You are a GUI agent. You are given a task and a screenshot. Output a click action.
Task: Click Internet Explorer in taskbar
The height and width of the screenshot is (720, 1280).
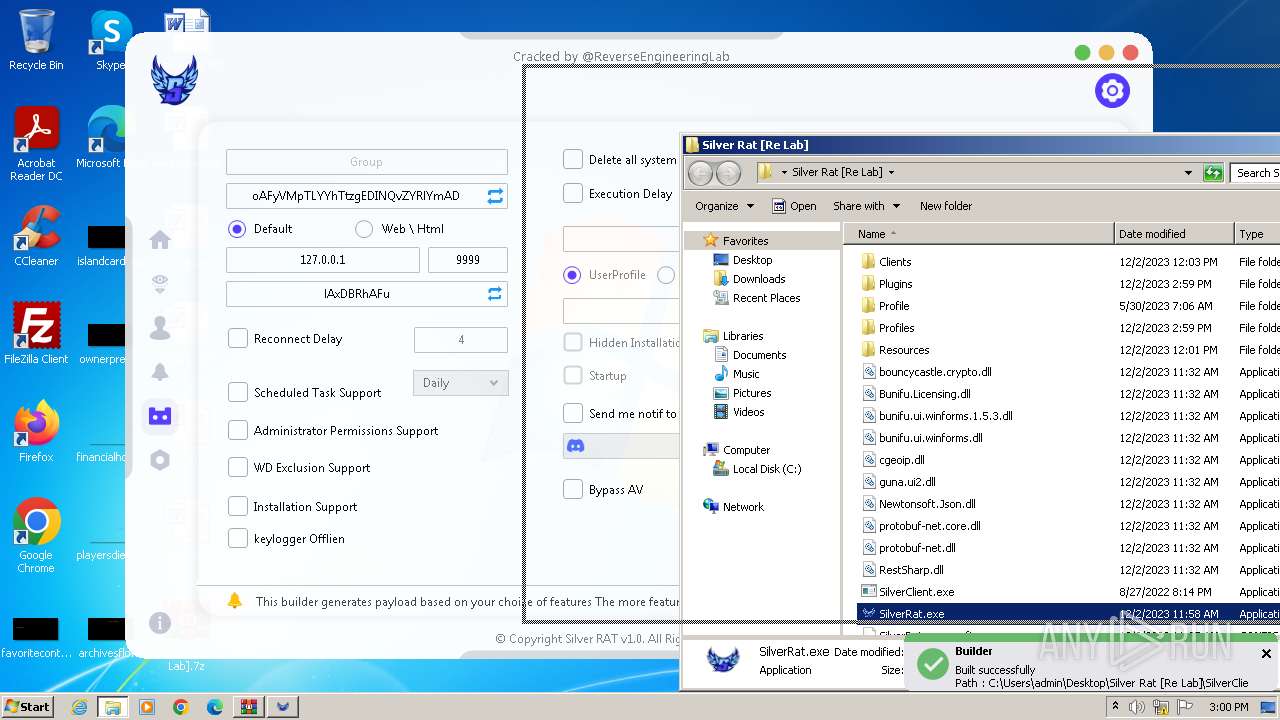79,707
